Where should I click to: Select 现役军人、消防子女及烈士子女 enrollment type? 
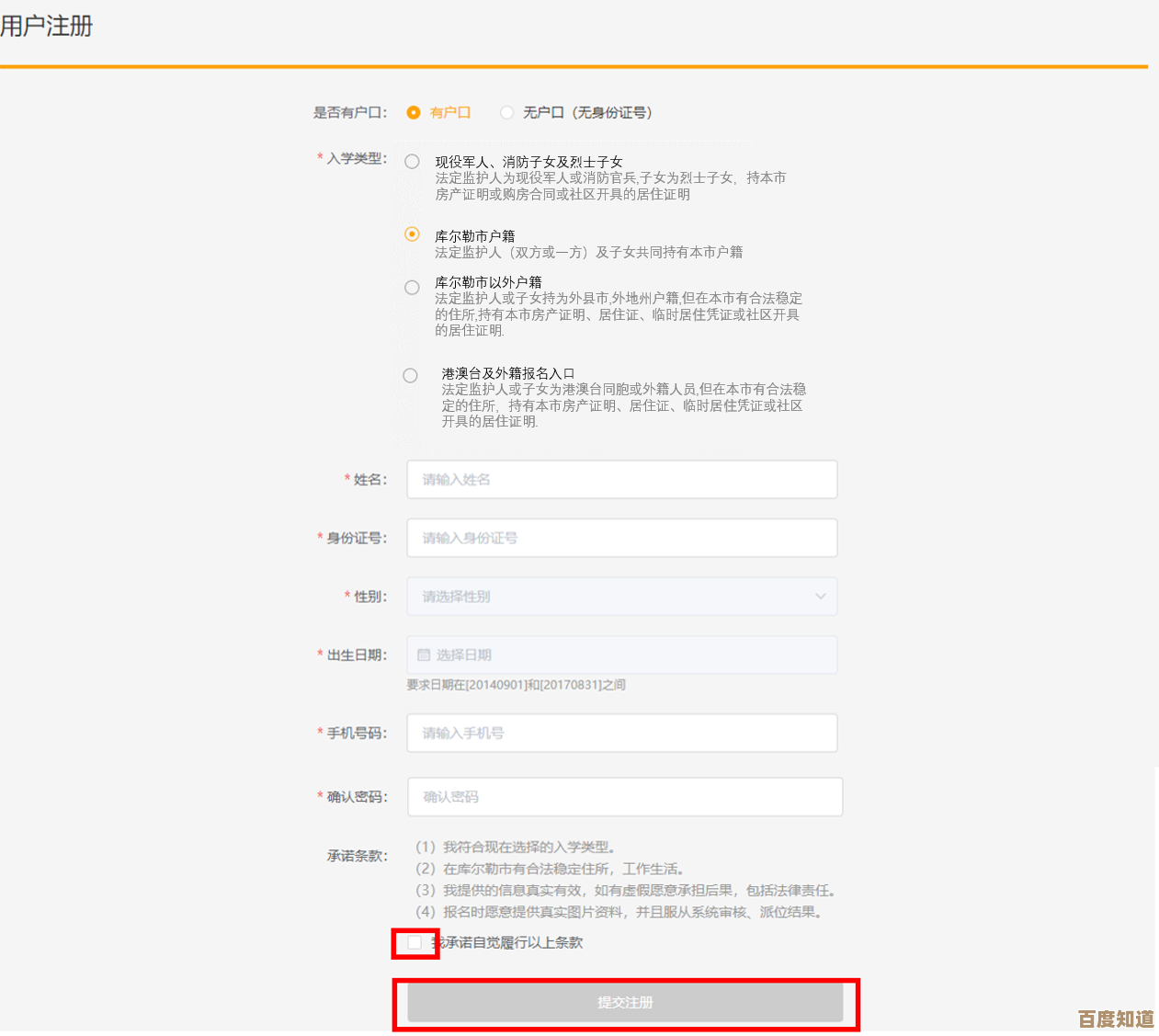(x=413, y=162)
